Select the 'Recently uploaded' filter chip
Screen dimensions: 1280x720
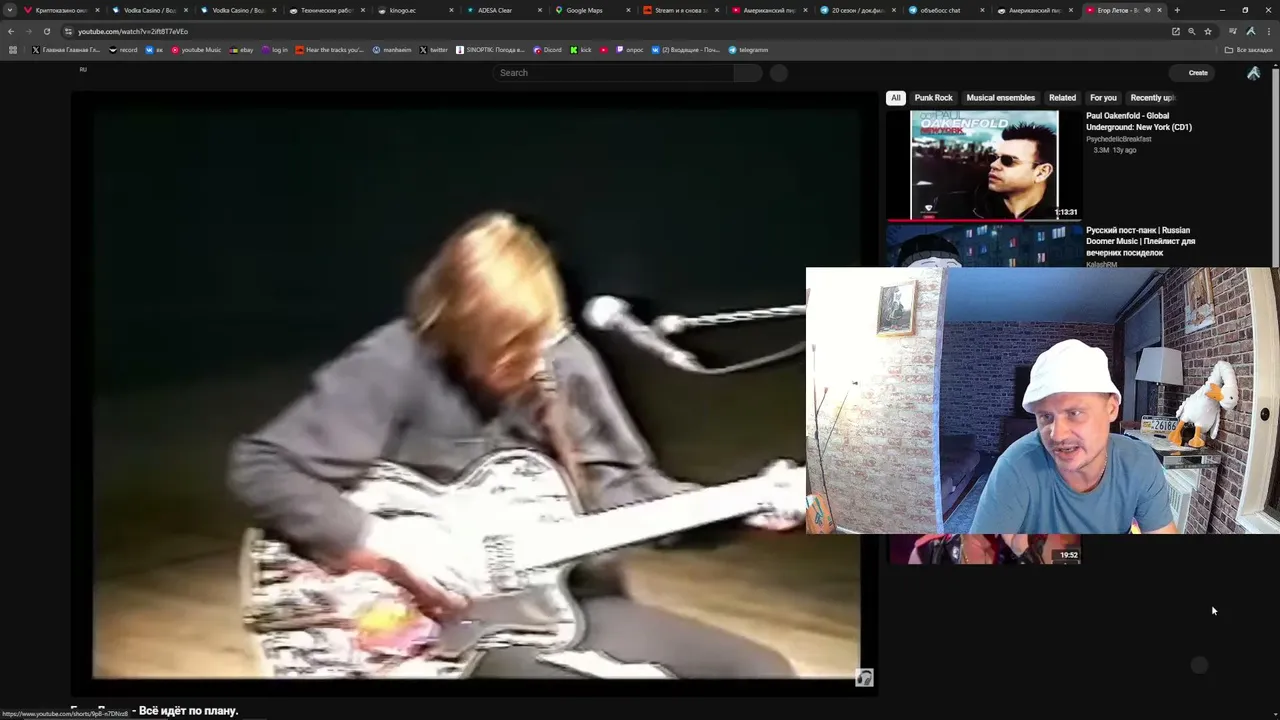coord(1152,98)
